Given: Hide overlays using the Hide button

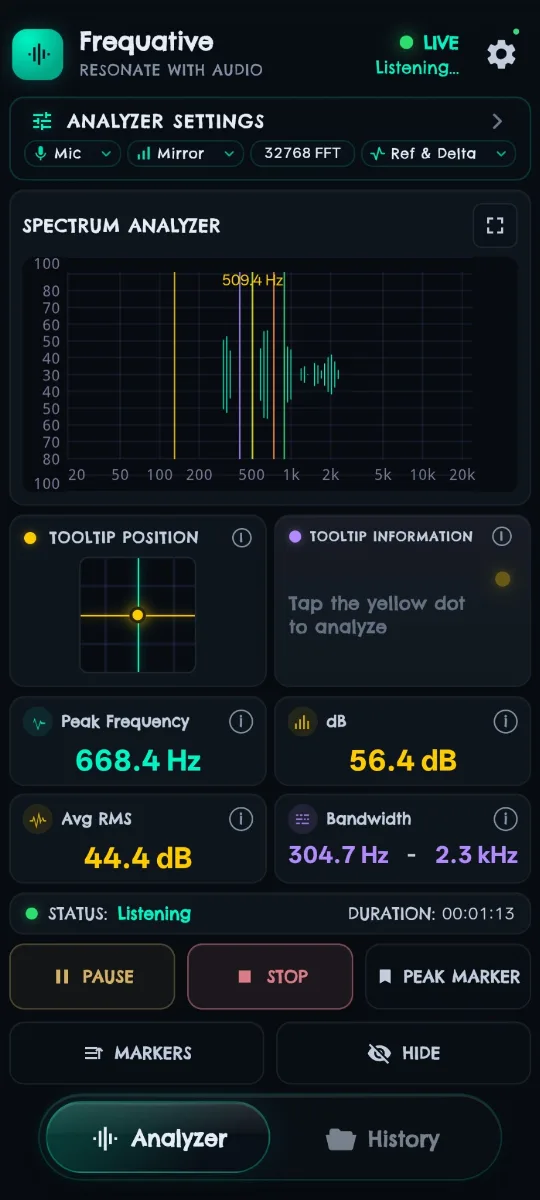Looking at the screenshot, I should 403,1053.
